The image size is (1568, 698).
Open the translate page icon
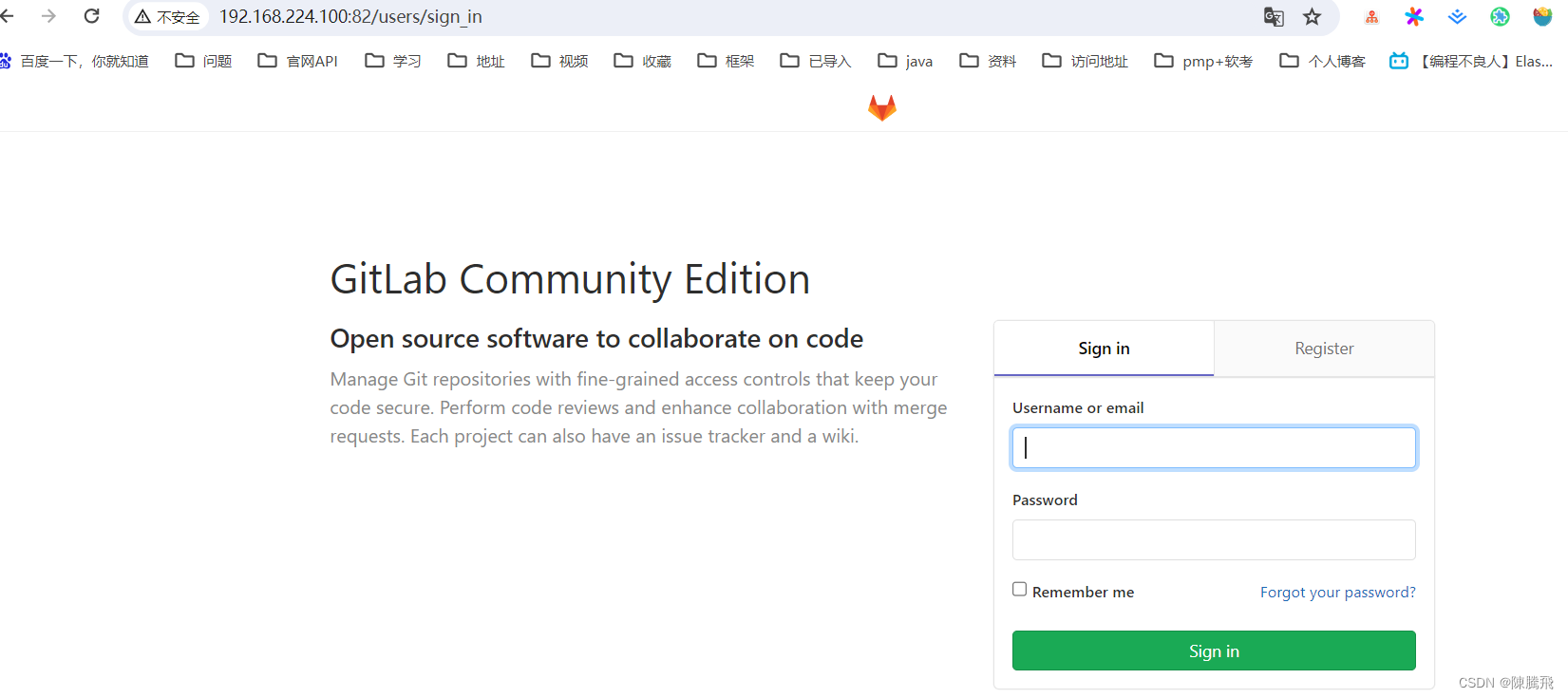[x=1274, y=16]
